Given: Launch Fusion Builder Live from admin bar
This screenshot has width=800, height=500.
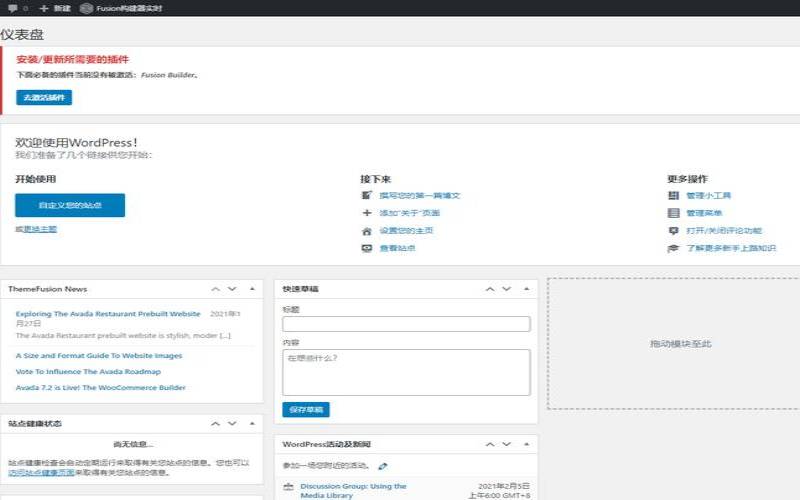Looking at the screenshot, I should point(121,8).
